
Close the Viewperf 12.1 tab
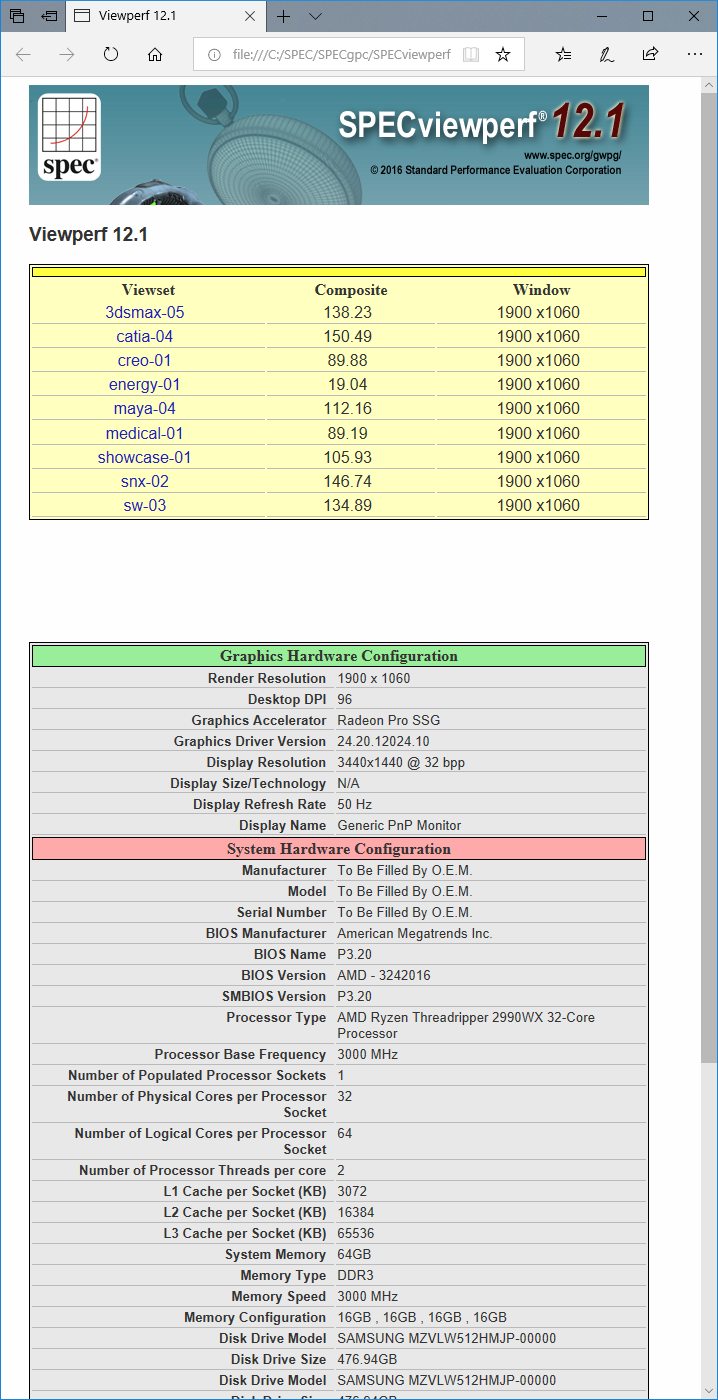pos(250,16)
